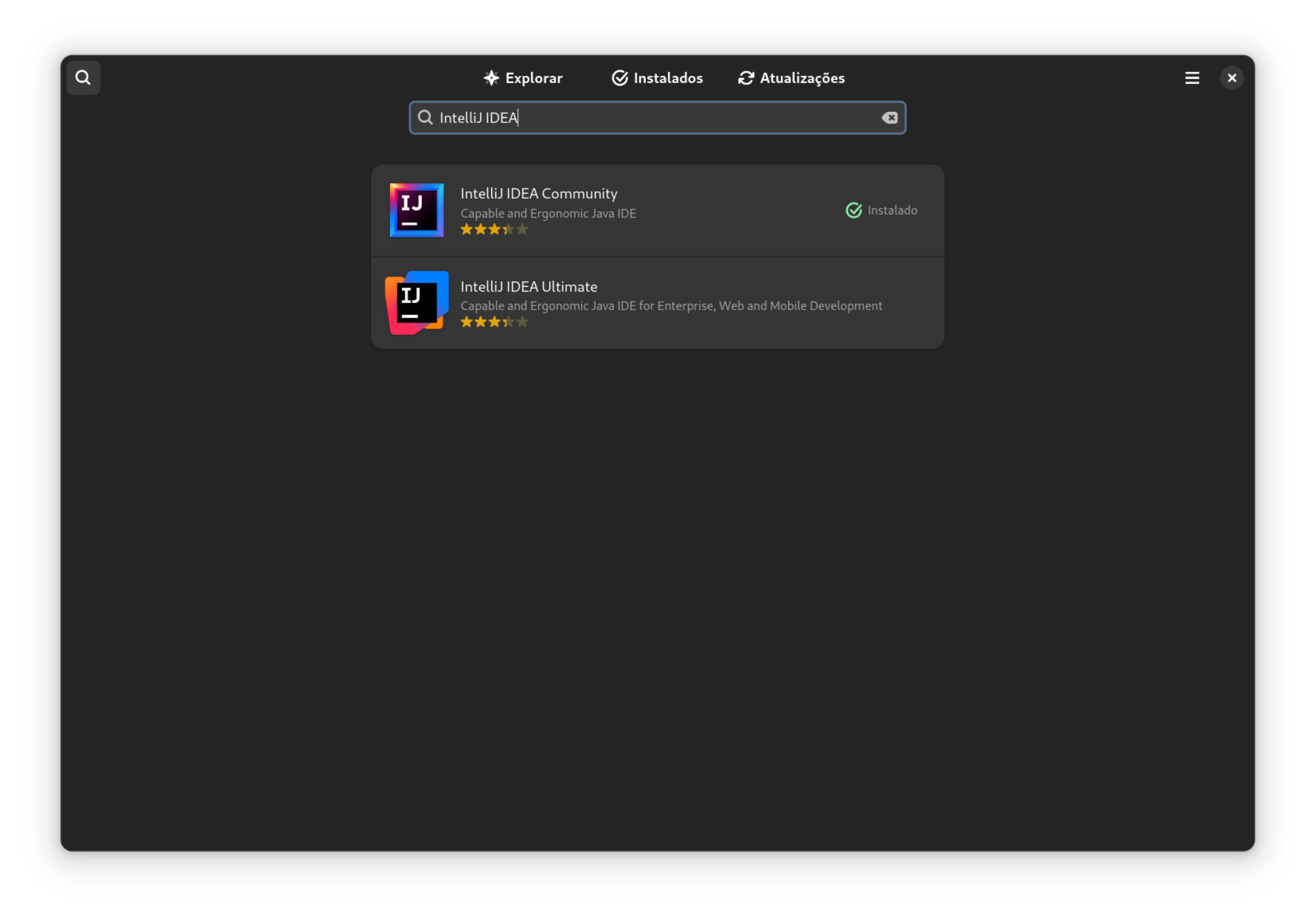
Task: Click the IntelliJ IDEA Community app icon
Action: click(417, 210)
